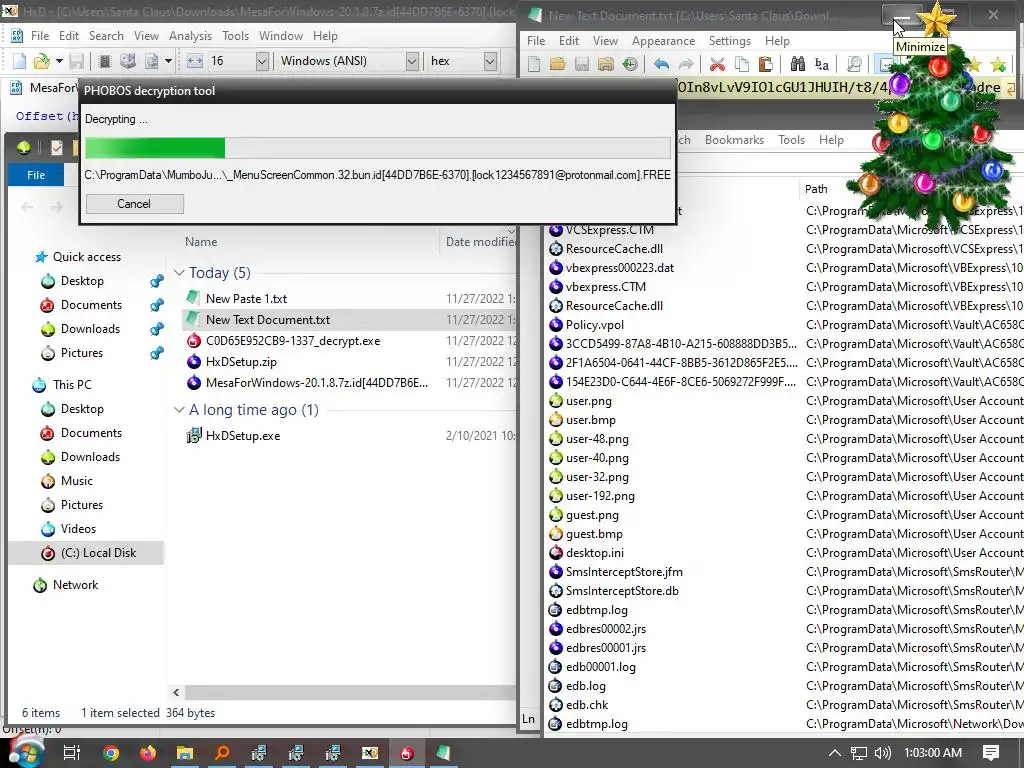Screen dimensions: 1024x768
Task: Click Paste clipboard icon in Notepad2 toolbar
Action: pos(765,64)
